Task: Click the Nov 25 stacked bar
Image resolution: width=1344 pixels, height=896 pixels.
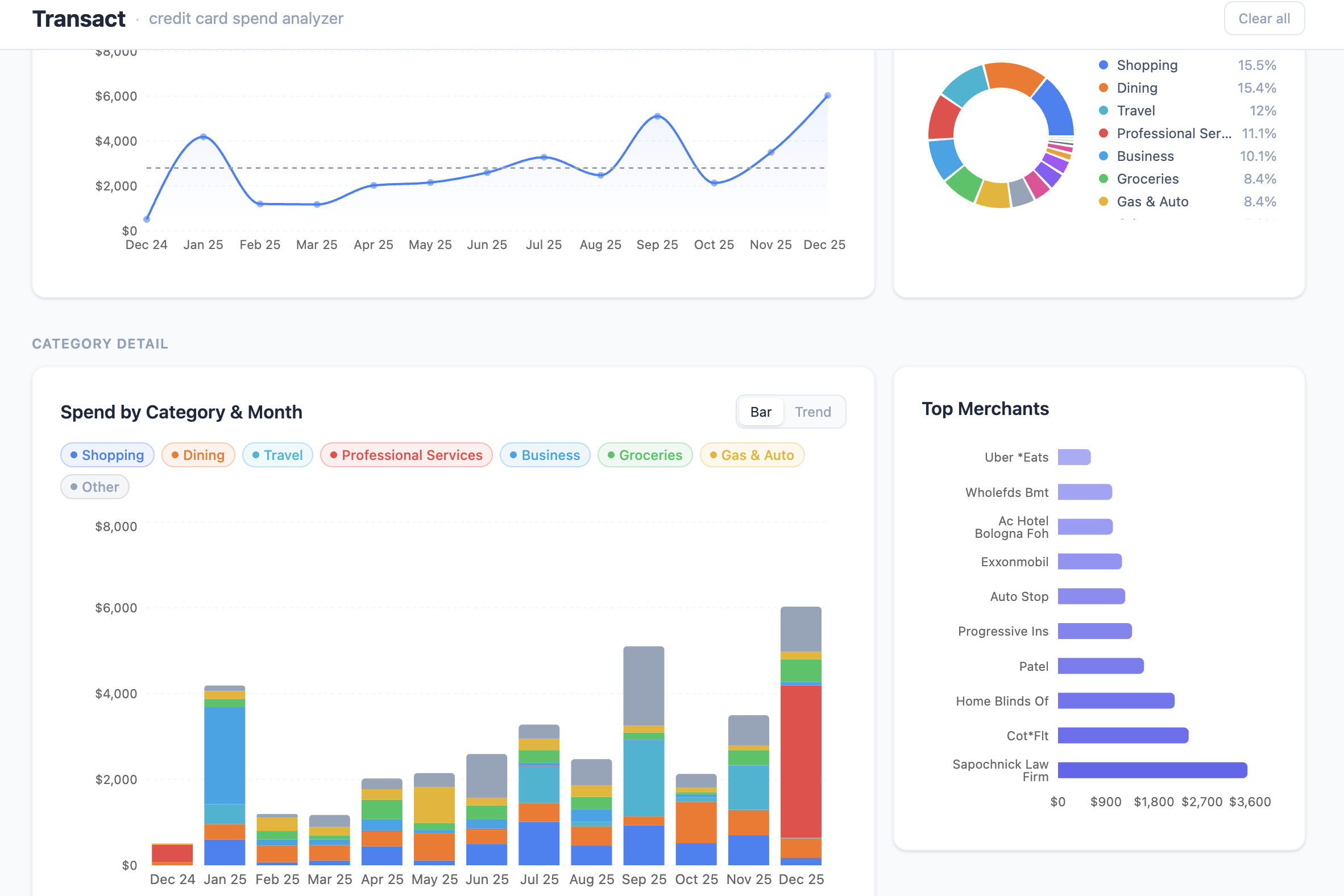Action: click(x=748, y=790)
